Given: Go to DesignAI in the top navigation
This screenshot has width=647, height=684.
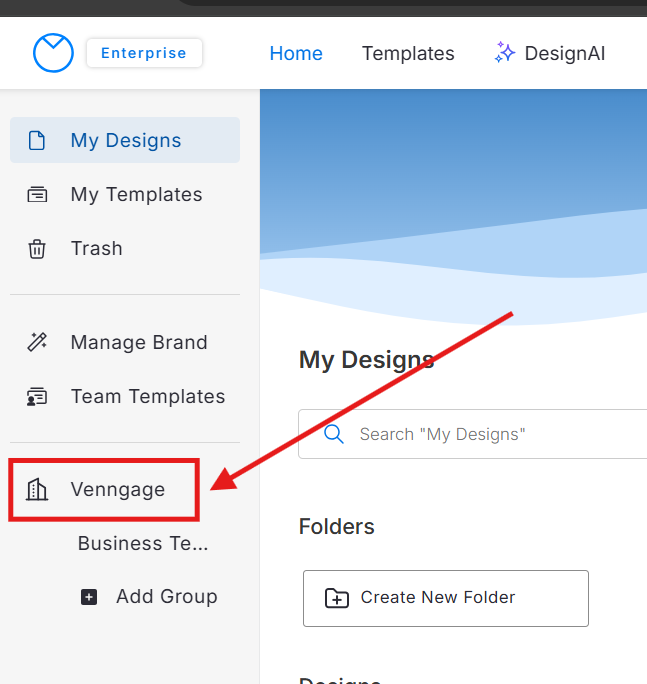Looking at the screenshot, I should [x=564, y=53].
